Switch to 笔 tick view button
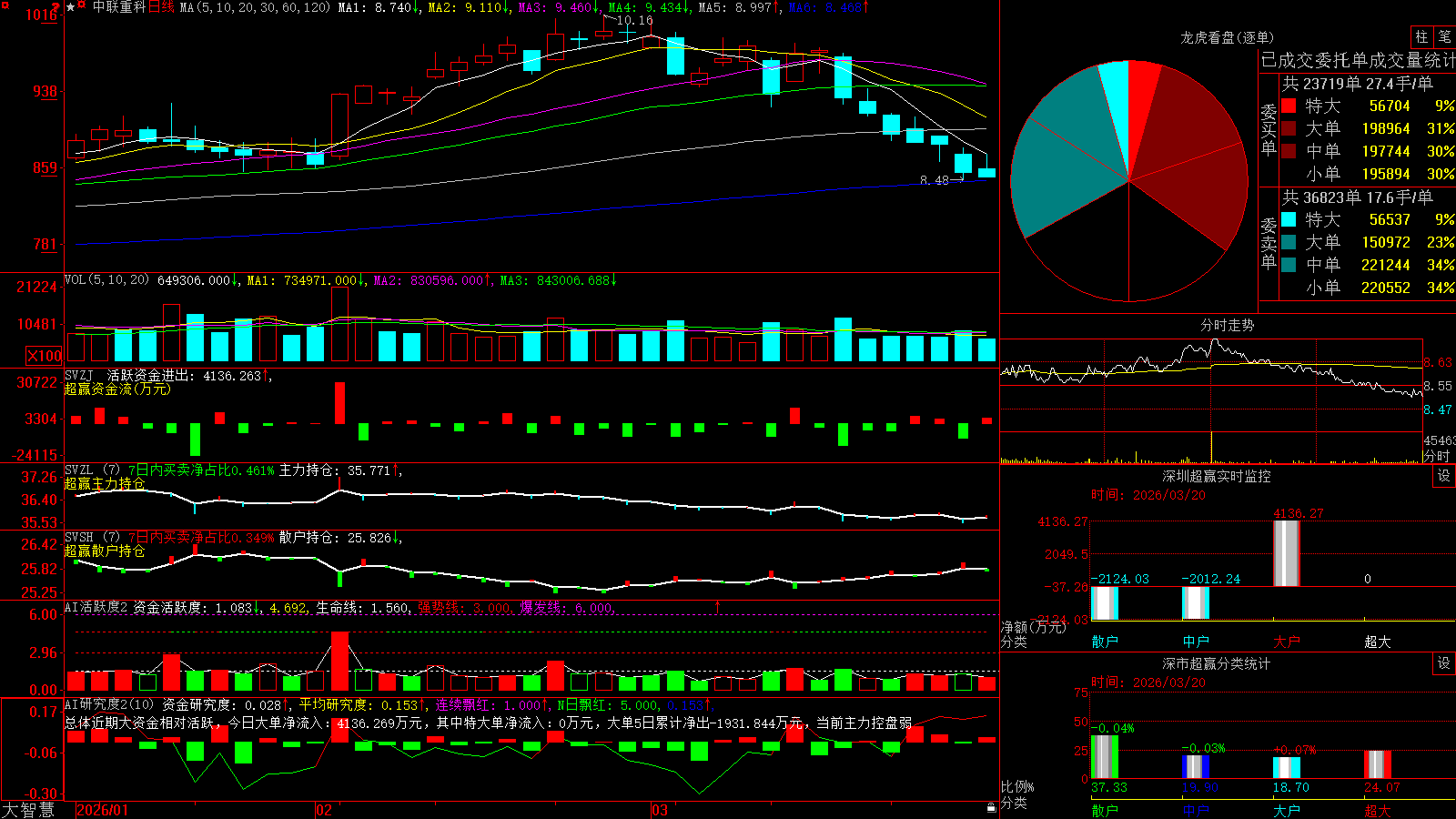 (x=1444, y=37)
